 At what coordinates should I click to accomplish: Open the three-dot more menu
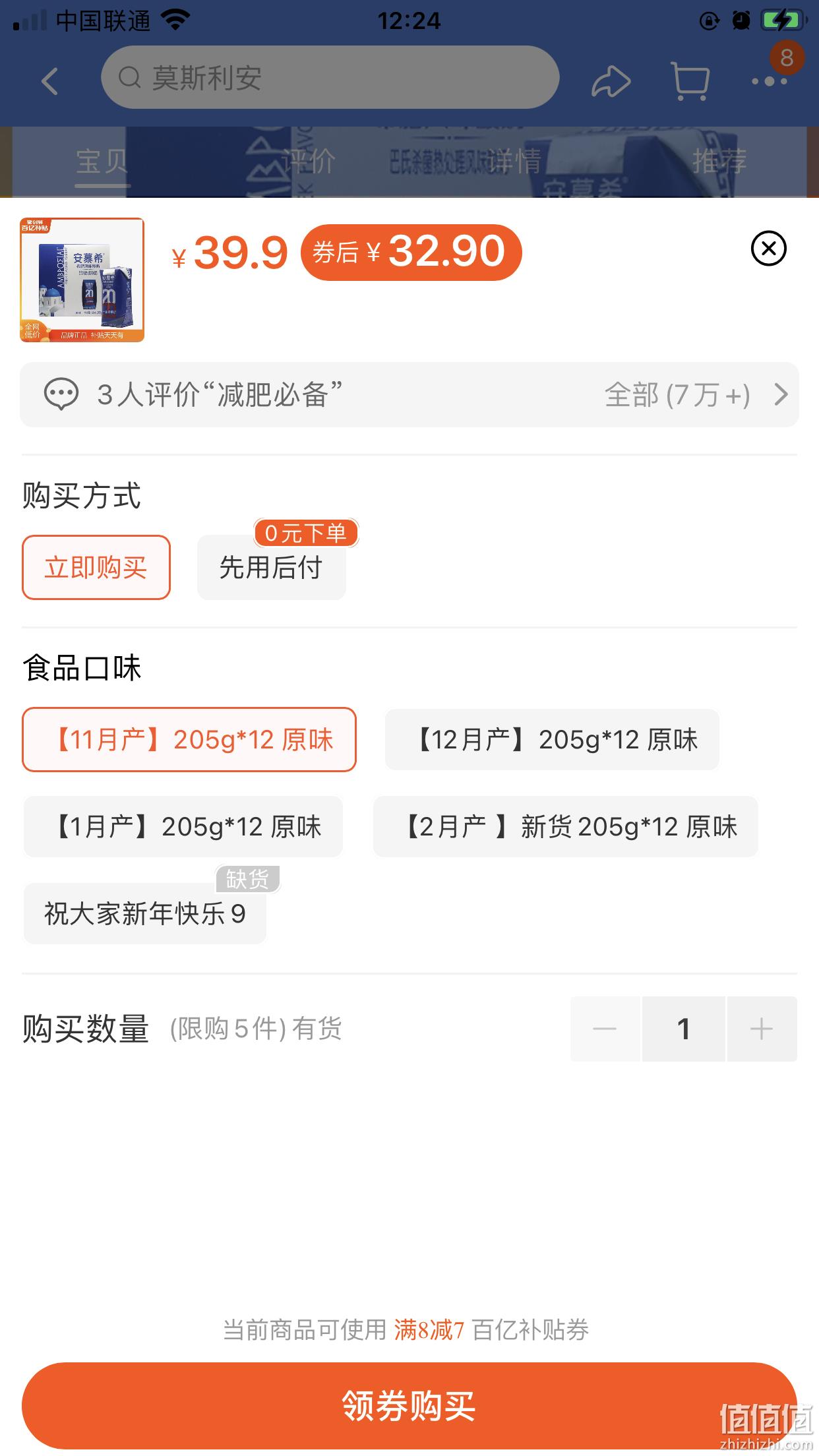(770, 81)
